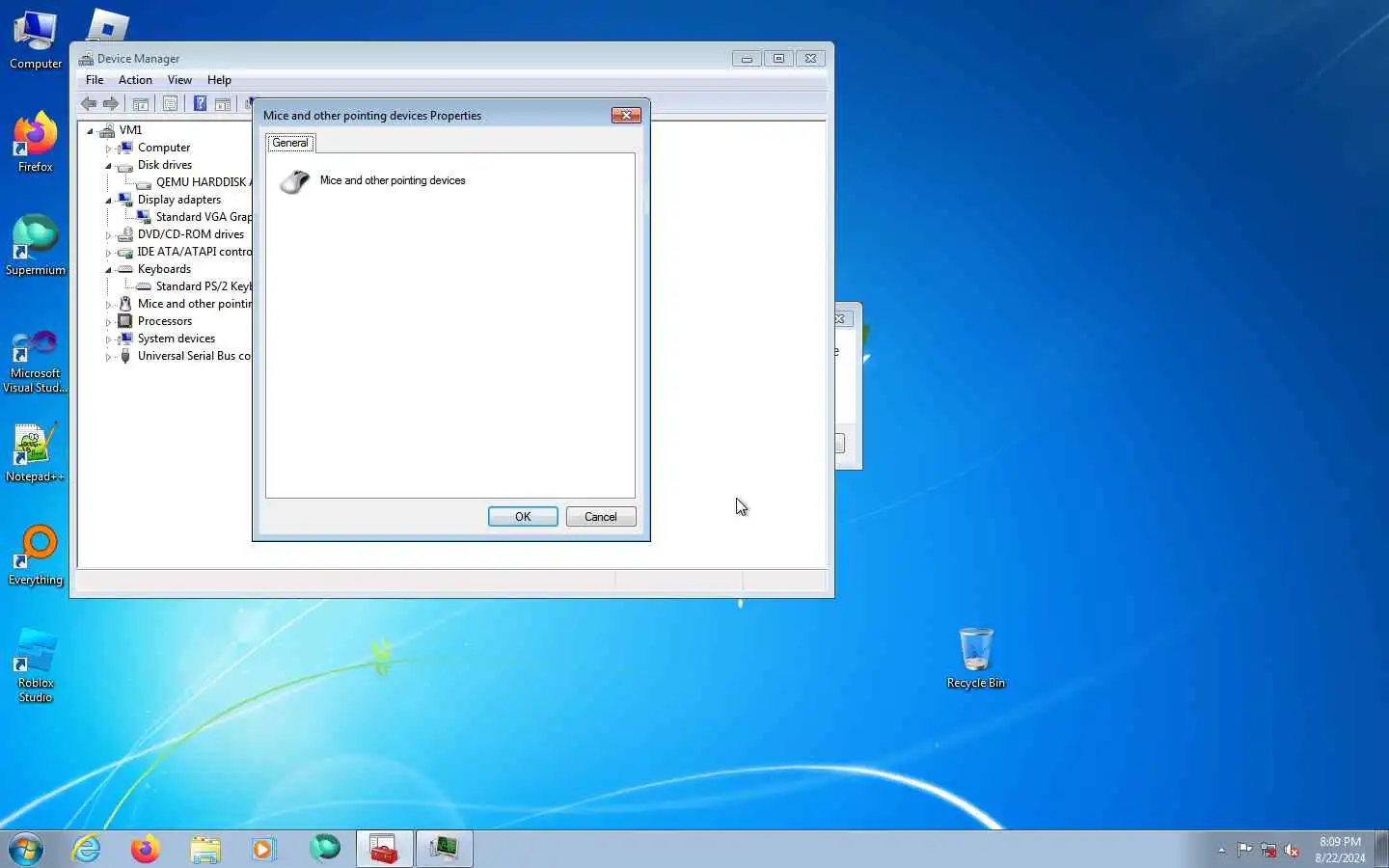Expand the System devices node
The width and height of the screenshot is (1389, 868).
108,339
